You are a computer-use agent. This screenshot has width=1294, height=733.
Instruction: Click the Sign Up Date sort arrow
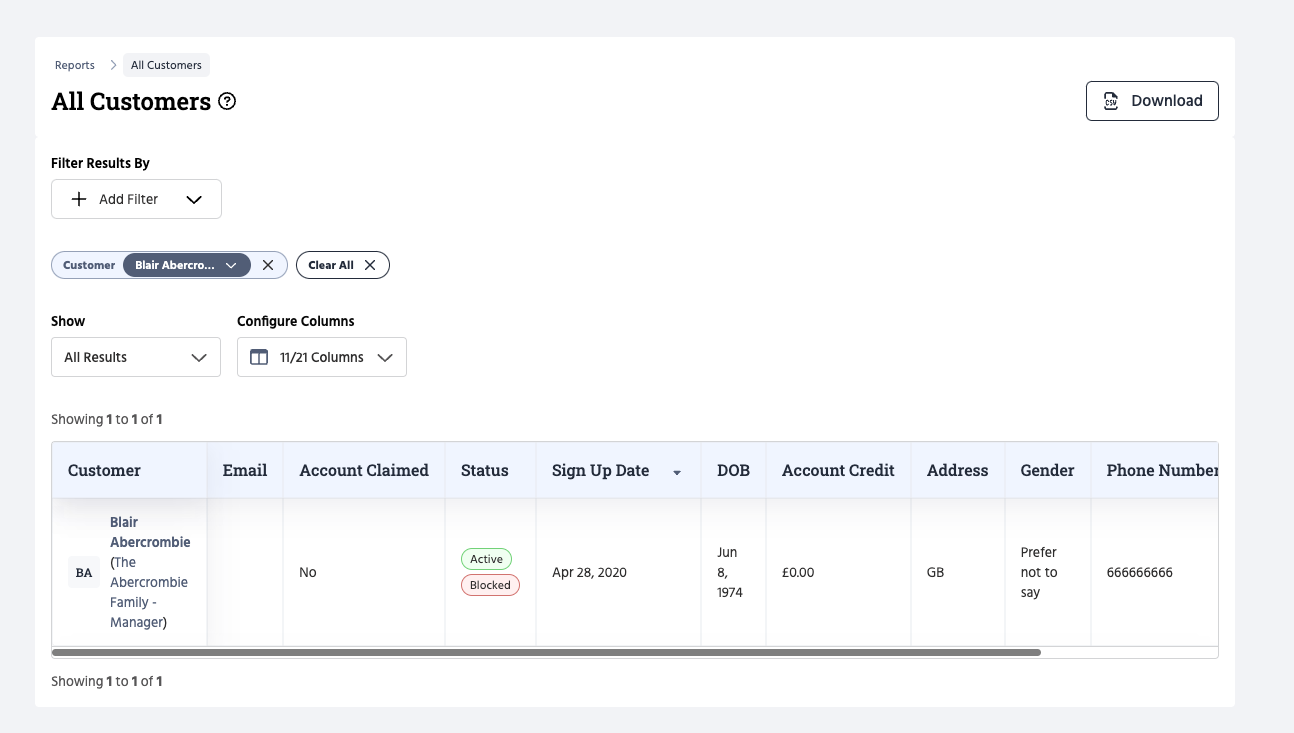tap(677, 472)
